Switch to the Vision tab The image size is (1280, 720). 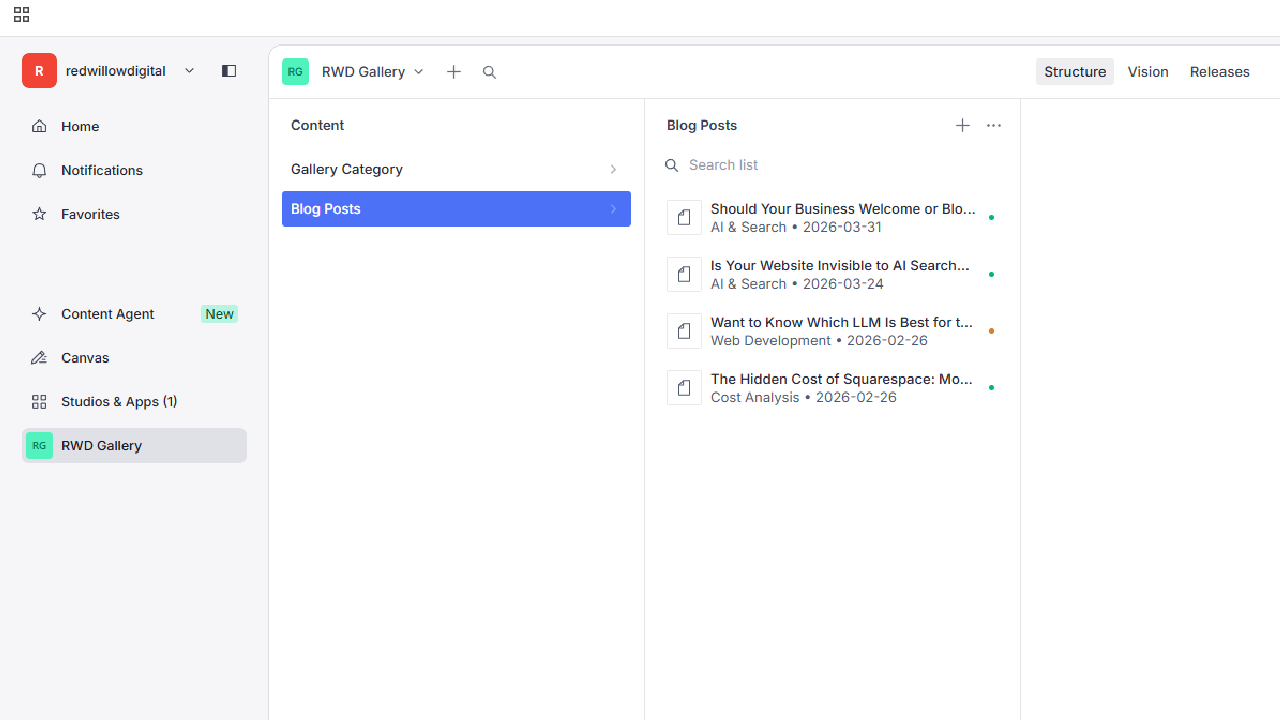(1148, 72)
